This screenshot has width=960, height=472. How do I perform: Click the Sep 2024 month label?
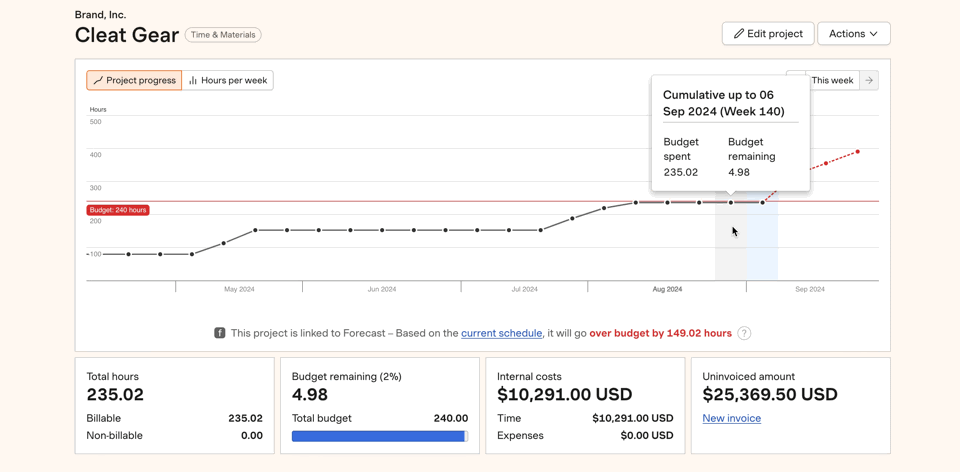pos(809,289)
